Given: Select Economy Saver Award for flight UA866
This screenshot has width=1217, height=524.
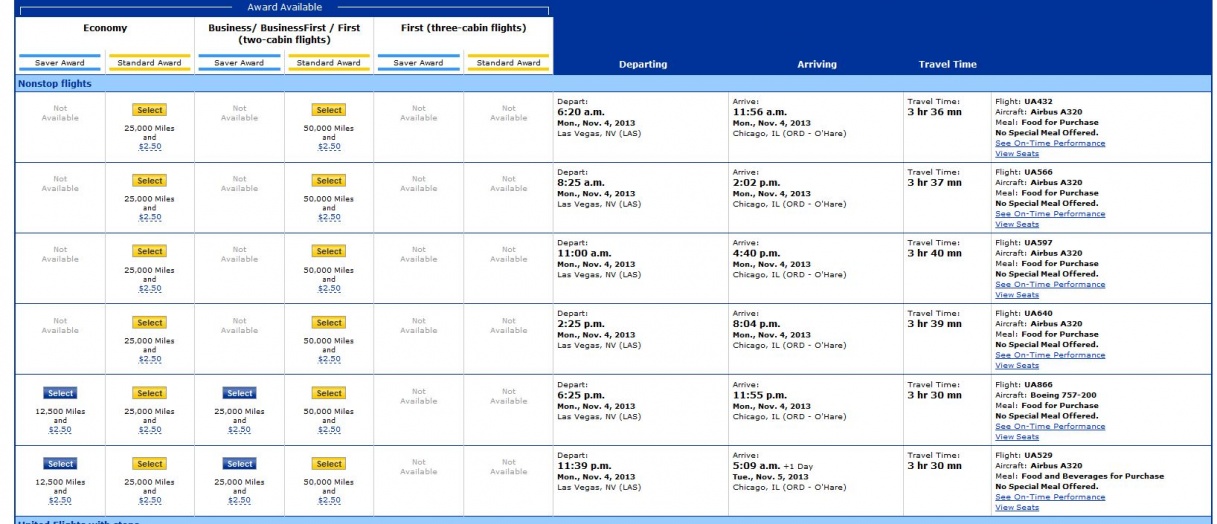Looking at the screenshot, I should tap(60, 393).
